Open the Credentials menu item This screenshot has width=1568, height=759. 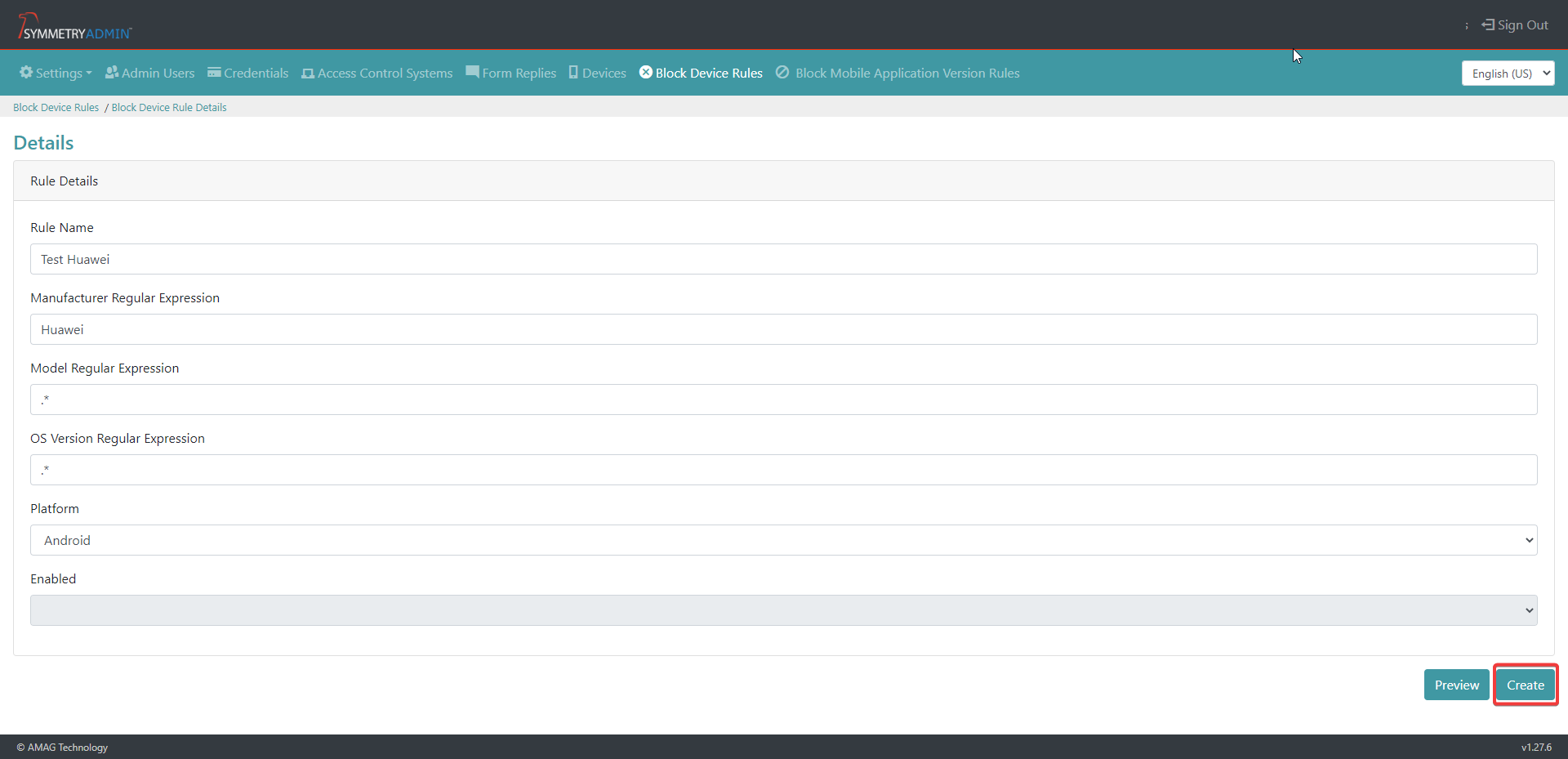pos(248,73)
